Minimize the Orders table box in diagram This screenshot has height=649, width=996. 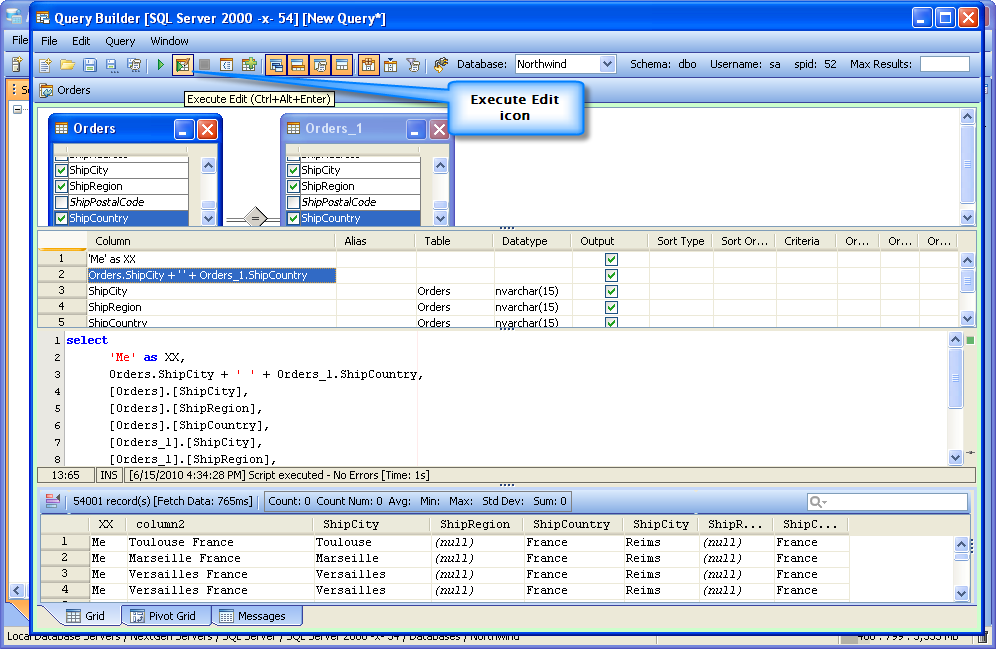[x=184, y=130]
